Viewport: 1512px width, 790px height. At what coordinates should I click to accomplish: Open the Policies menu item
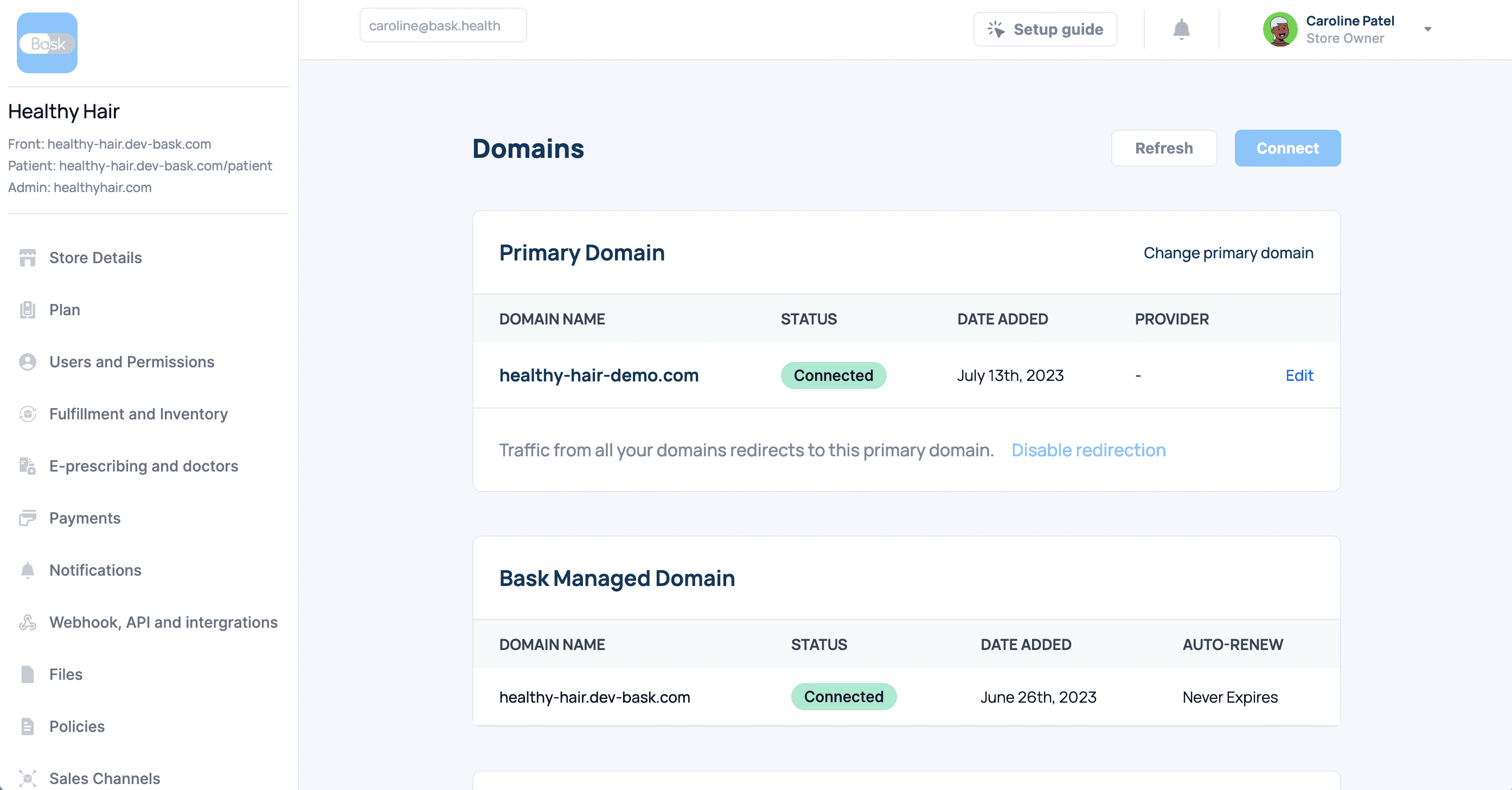[x=77, y=727]
